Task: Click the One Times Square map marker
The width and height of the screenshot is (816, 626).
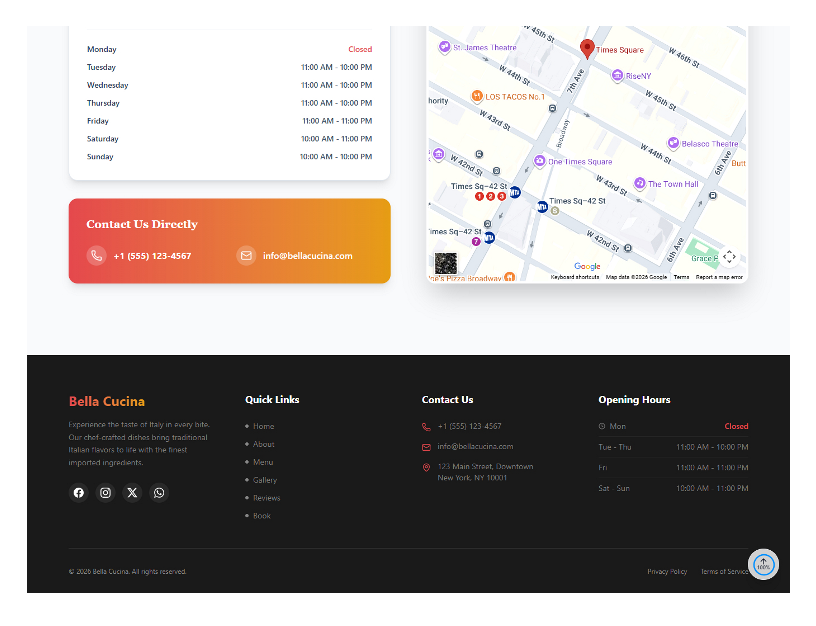Action: click(540, 161)
